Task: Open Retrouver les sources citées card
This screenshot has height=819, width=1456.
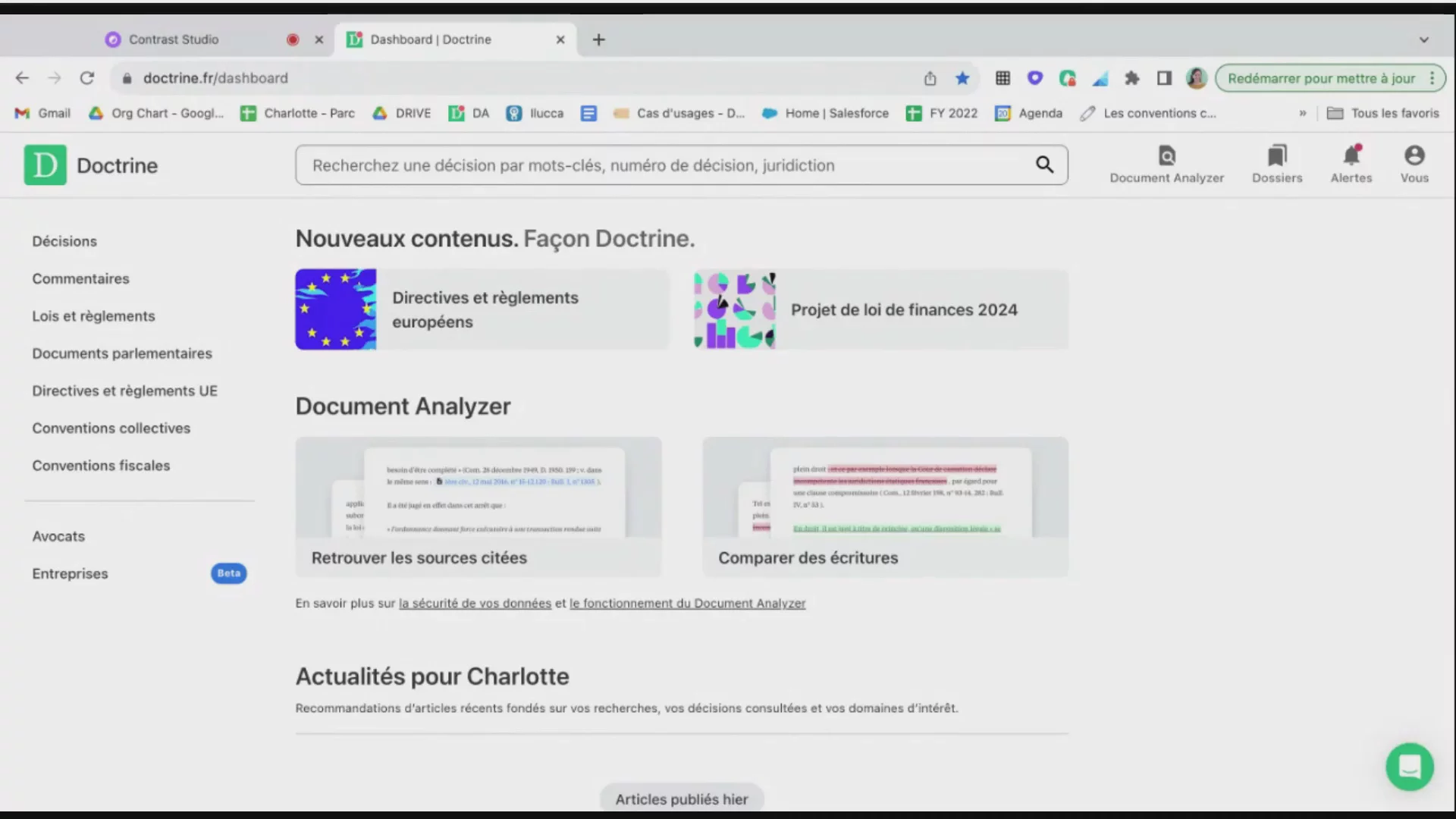Action: coord(479,507)
